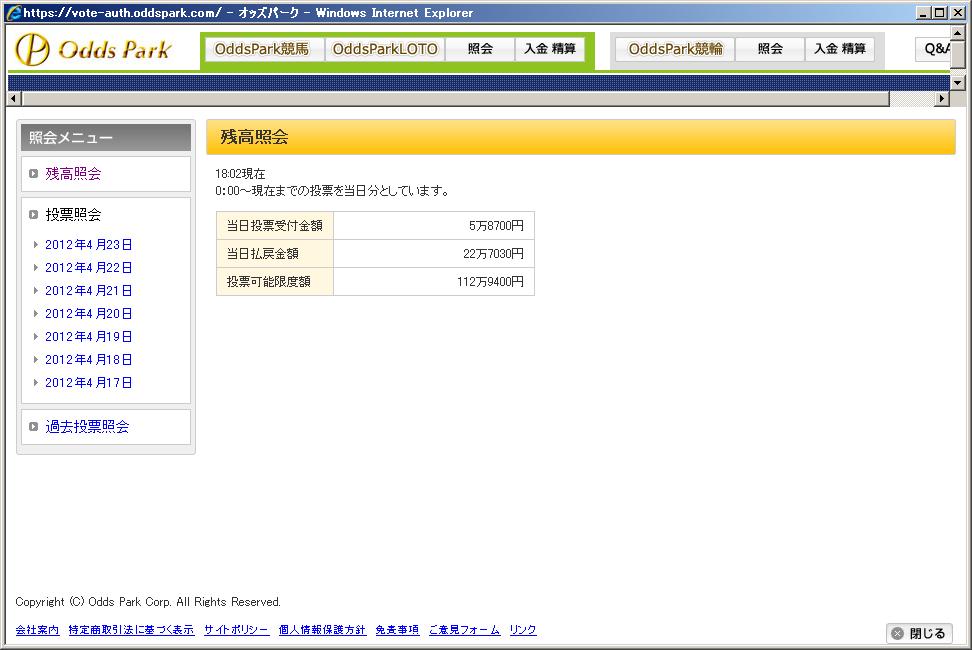Screen dimensions: 972x650
Task: Open the 残高照会 sidebar link
Action: [73, 173]
